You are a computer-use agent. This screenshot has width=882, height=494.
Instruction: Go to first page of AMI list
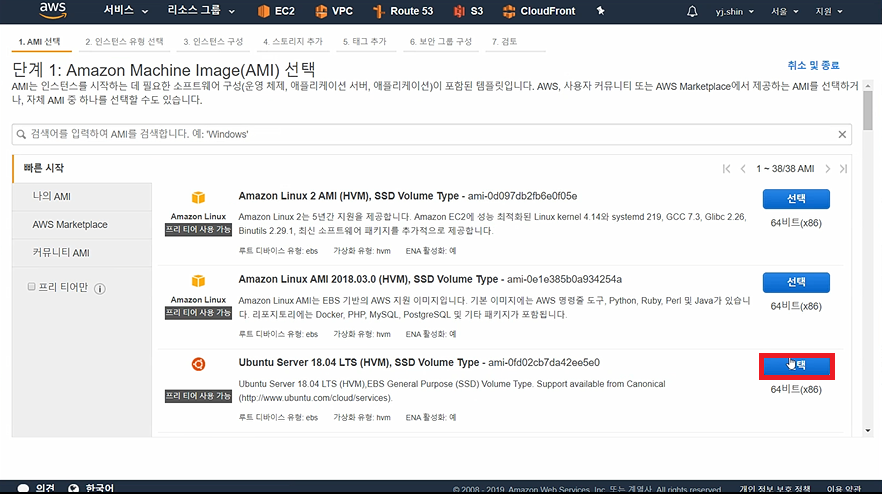[726, 169]
